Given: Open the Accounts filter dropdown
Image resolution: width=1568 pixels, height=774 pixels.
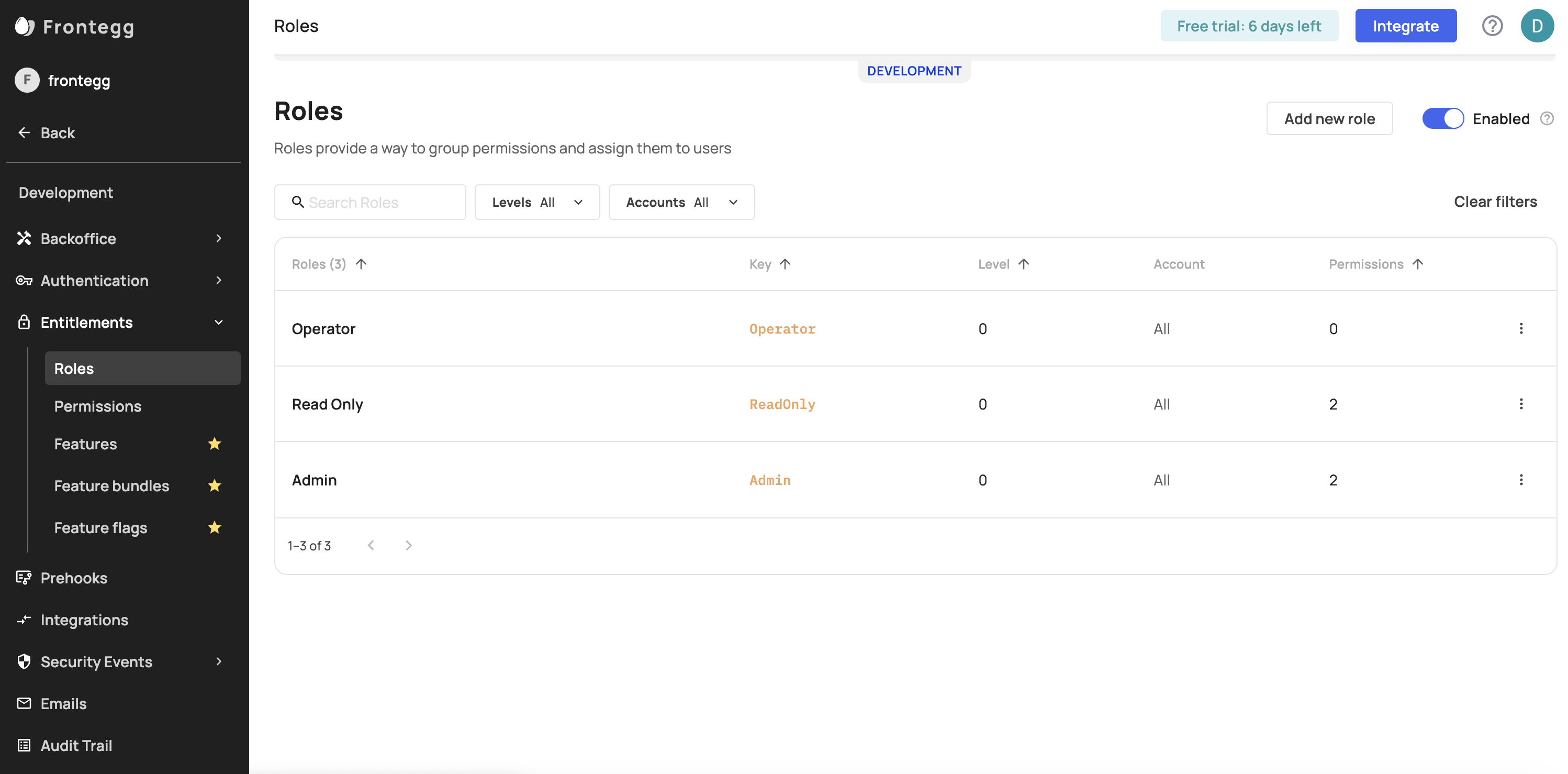Looking at the screenshot, I should [681, 202].
